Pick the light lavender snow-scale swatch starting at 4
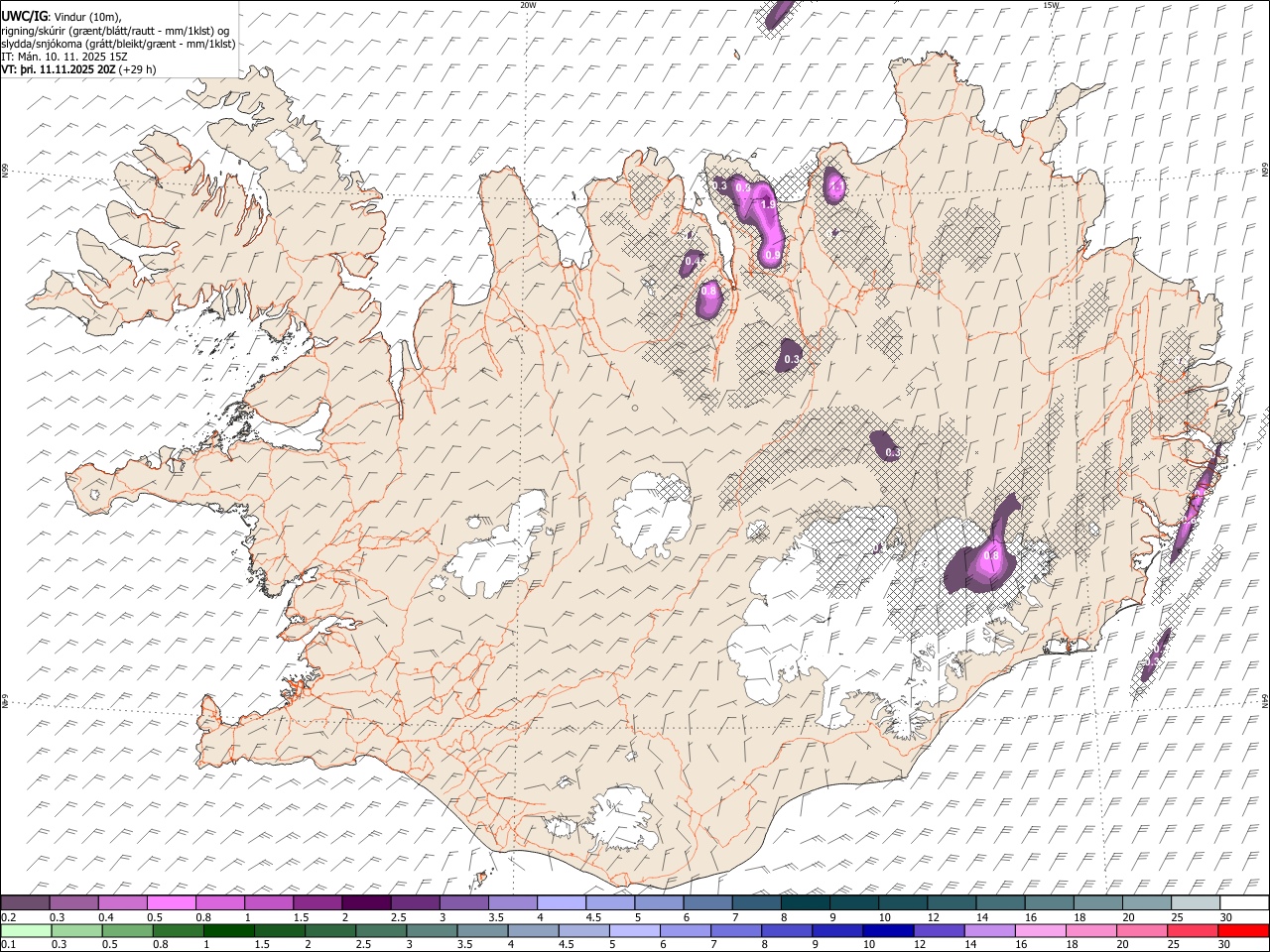The image size is (1270, 952). pyautogui.click(x=561, y=903)
